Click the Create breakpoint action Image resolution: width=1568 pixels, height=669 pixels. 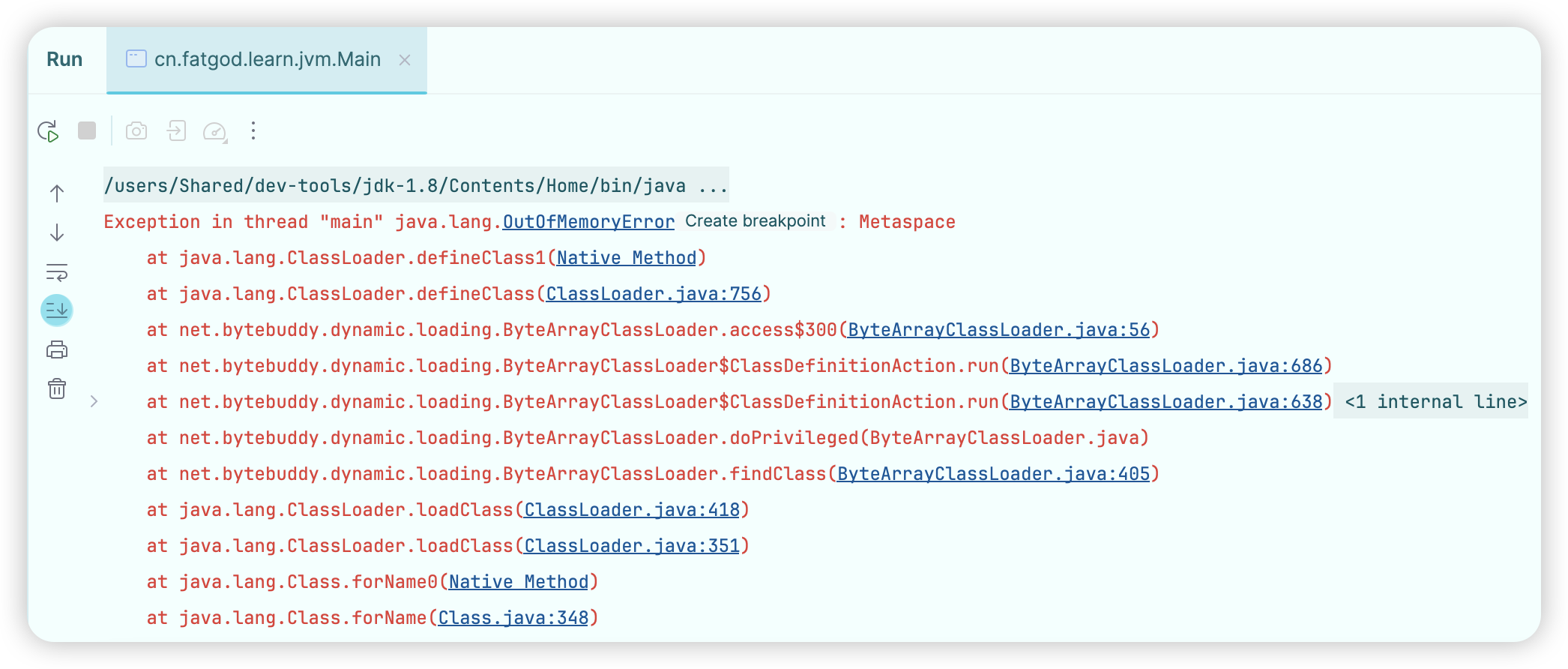[755, 221]
